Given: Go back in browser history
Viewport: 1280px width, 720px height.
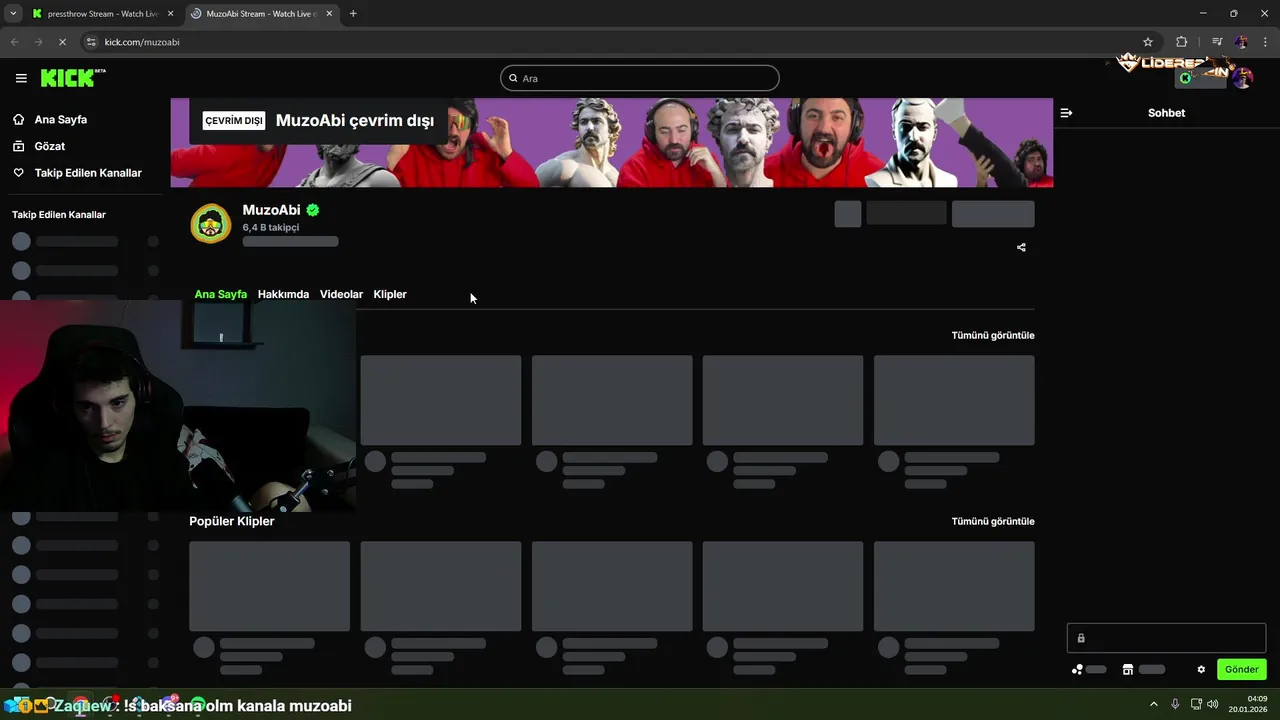Looking at the screenshot, I should click(15, 42).
